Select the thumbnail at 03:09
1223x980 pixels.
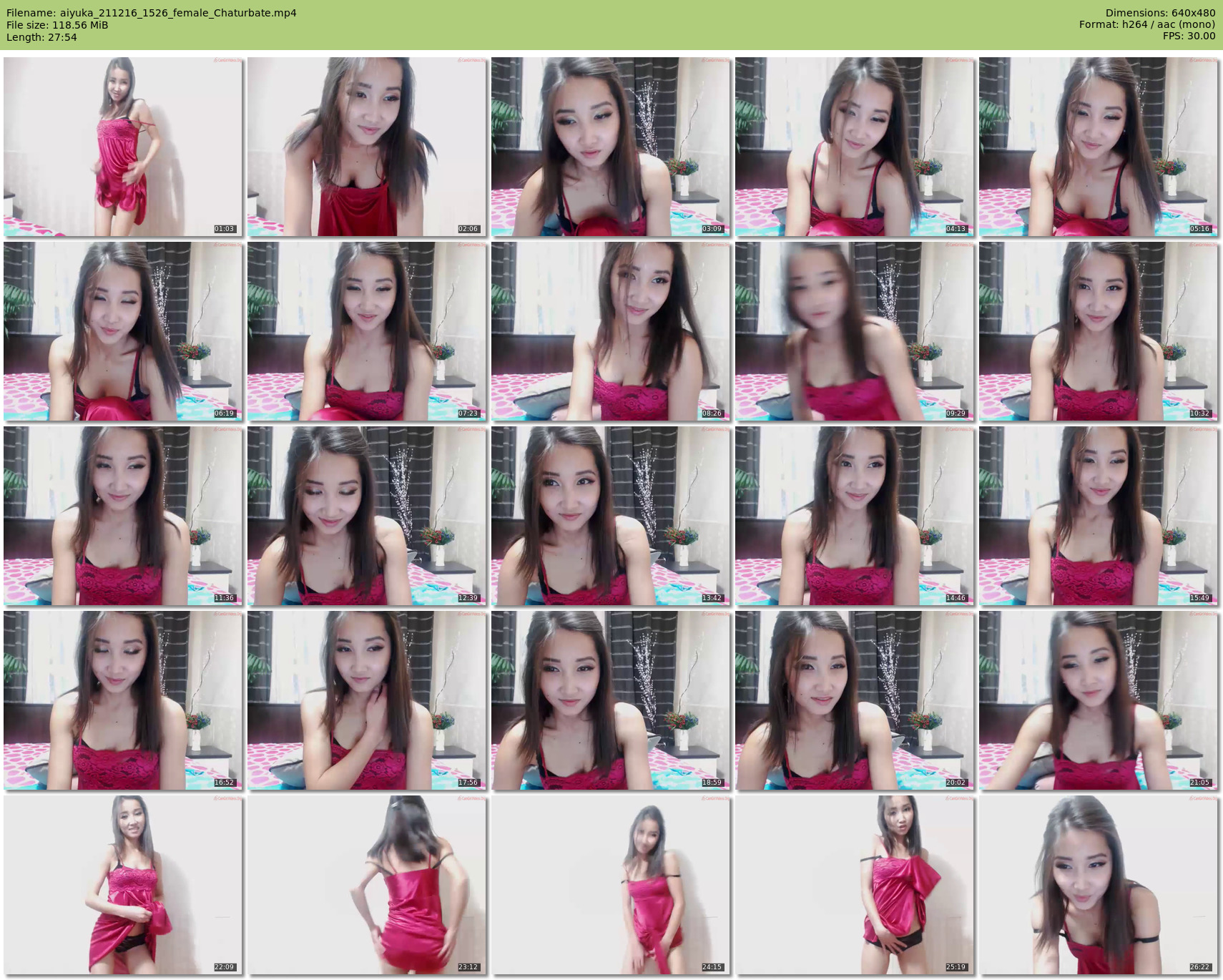(611, 147)
